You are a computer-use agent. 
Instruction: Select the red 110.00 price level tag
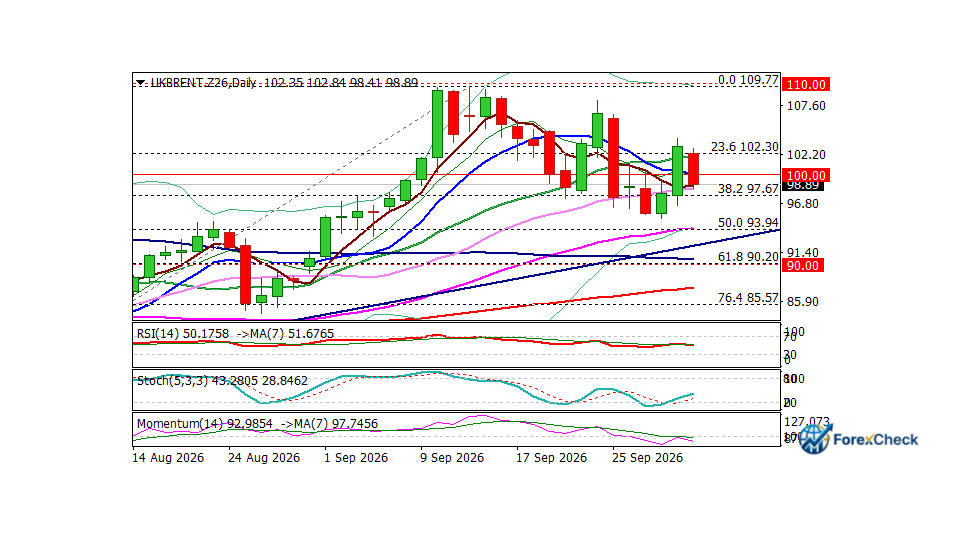(x=806, y=84)
